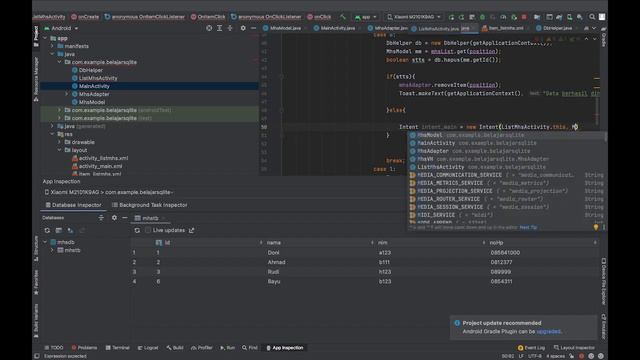Image resolution: width=640 pixels, height=360 pixels.
Task: Open Project vertical tool window button
Action: point(36,36)
